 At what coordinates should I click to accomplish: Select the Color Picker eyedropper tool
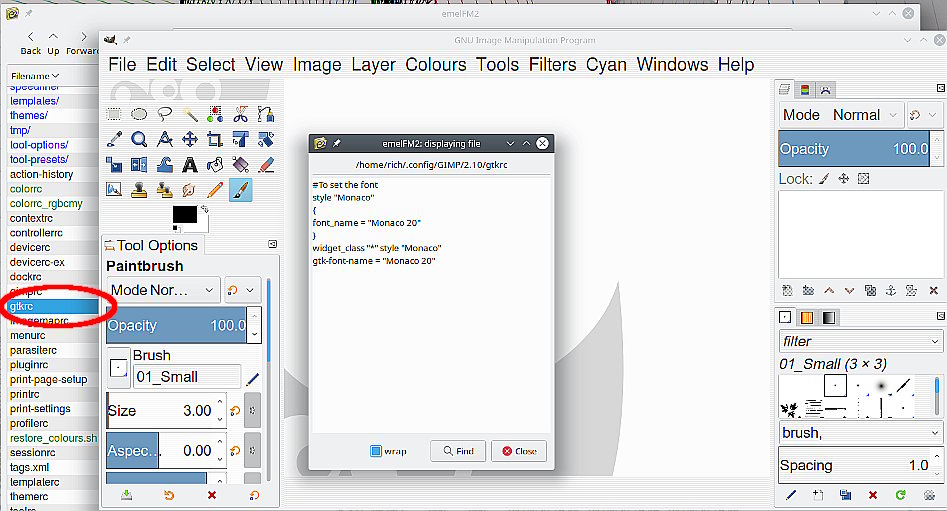tap(114, 139)
